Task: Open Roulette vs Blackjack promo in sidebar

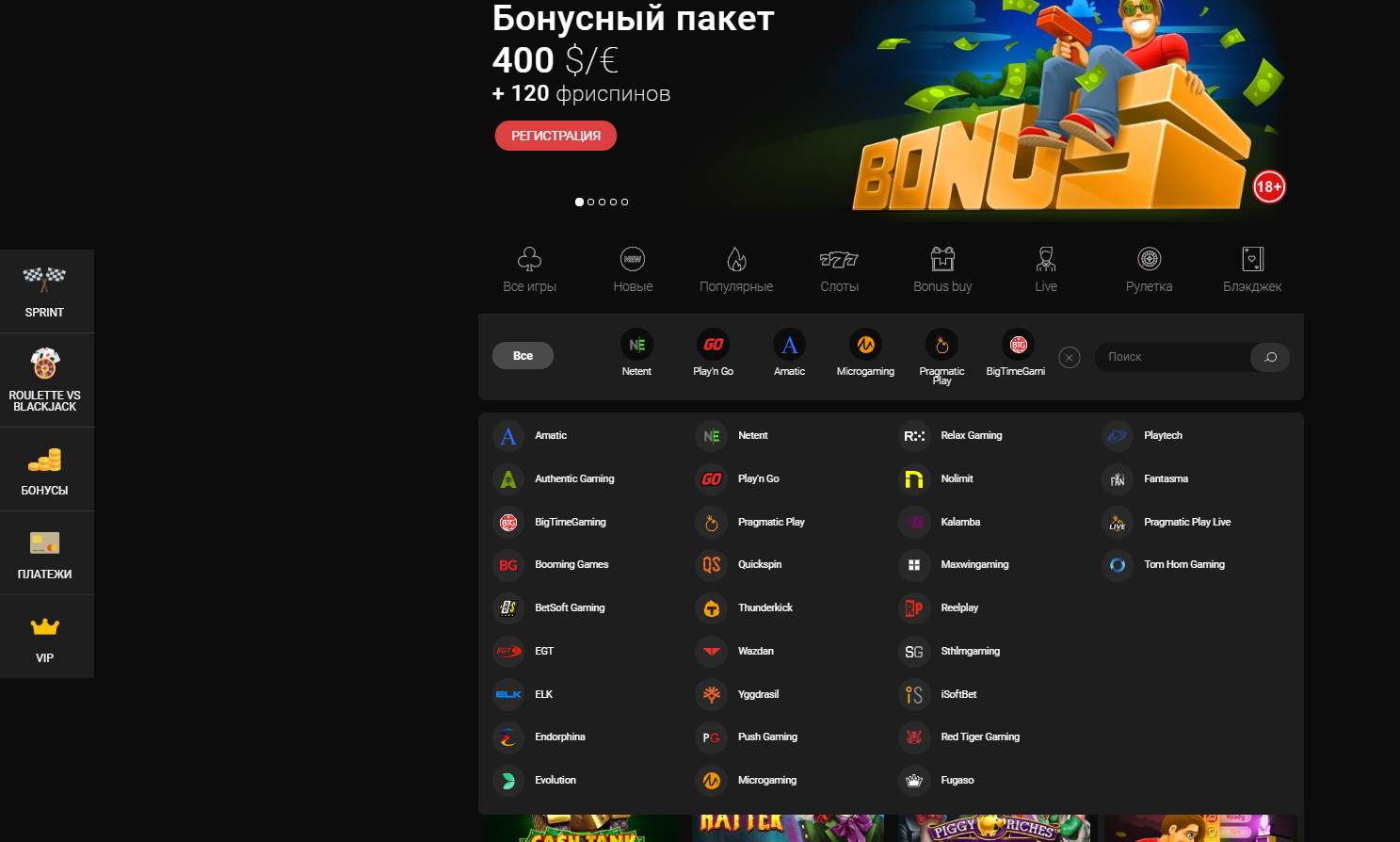Action: tap(44, 363)
